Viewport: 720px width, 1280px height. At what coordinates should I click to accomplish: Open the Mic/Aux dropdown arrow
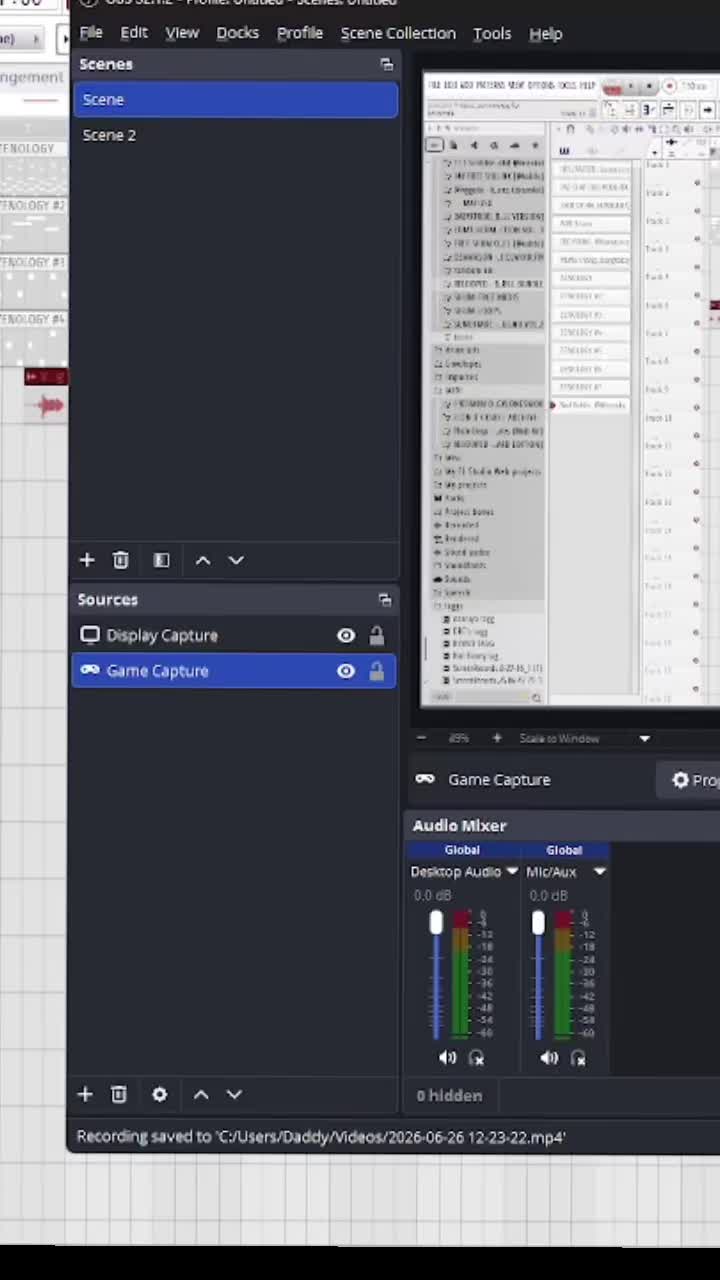(x=600, y=871)
